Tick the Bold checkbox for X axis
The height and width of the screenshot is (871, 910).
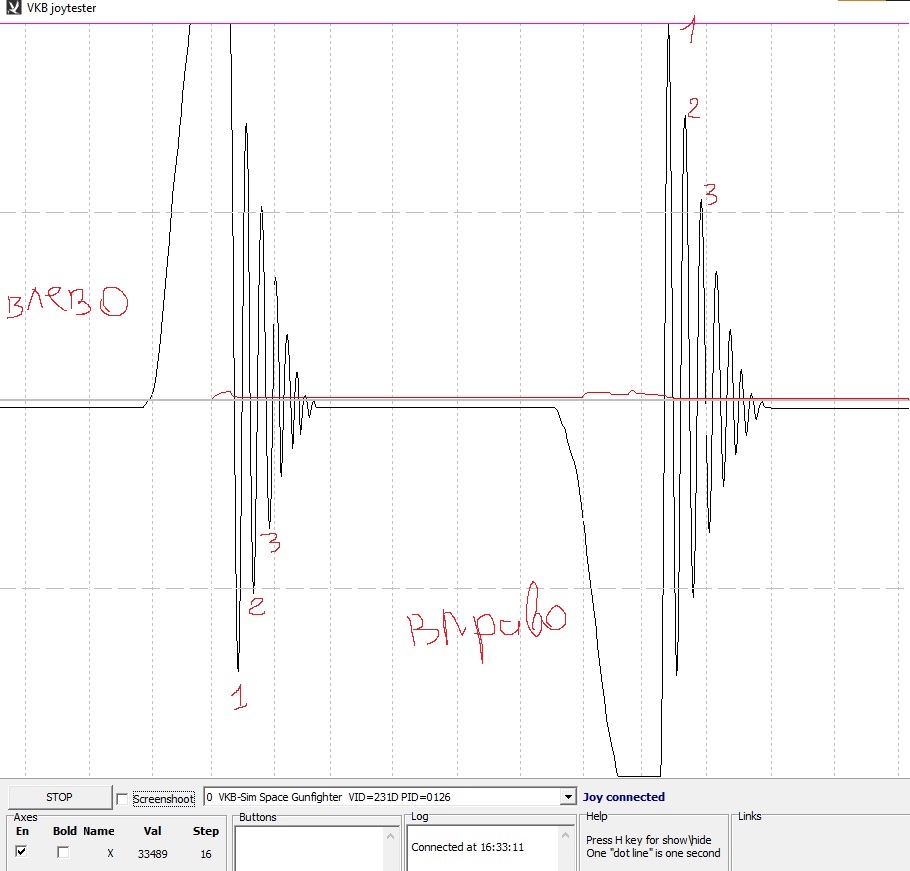coord(63,852)
